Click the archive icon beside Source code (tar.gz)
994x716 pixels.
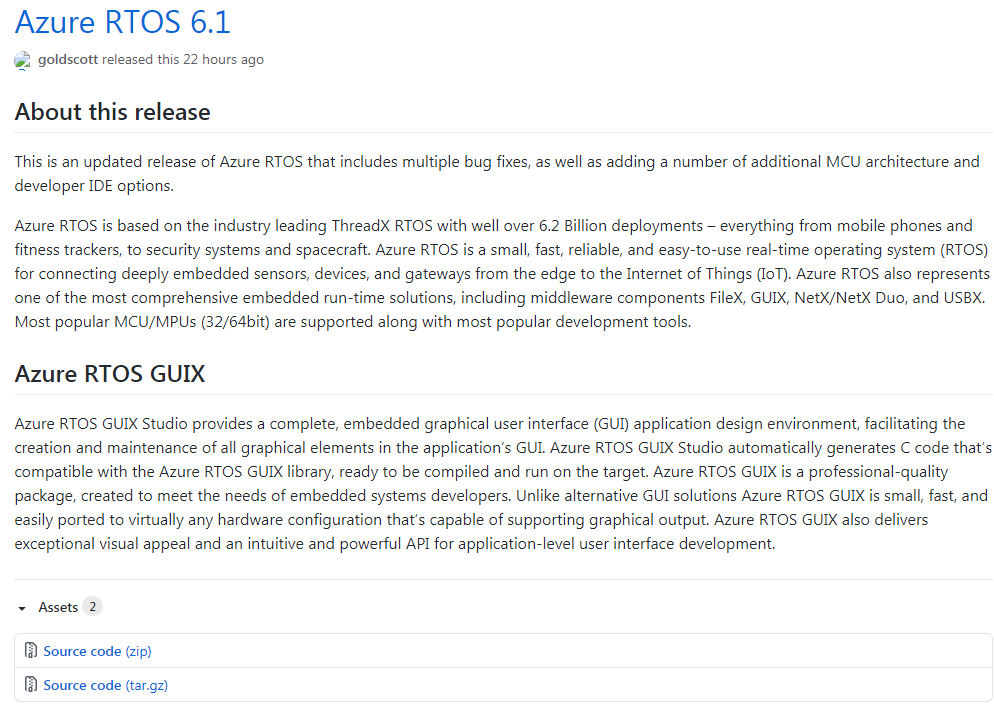(x=30, y=684)
